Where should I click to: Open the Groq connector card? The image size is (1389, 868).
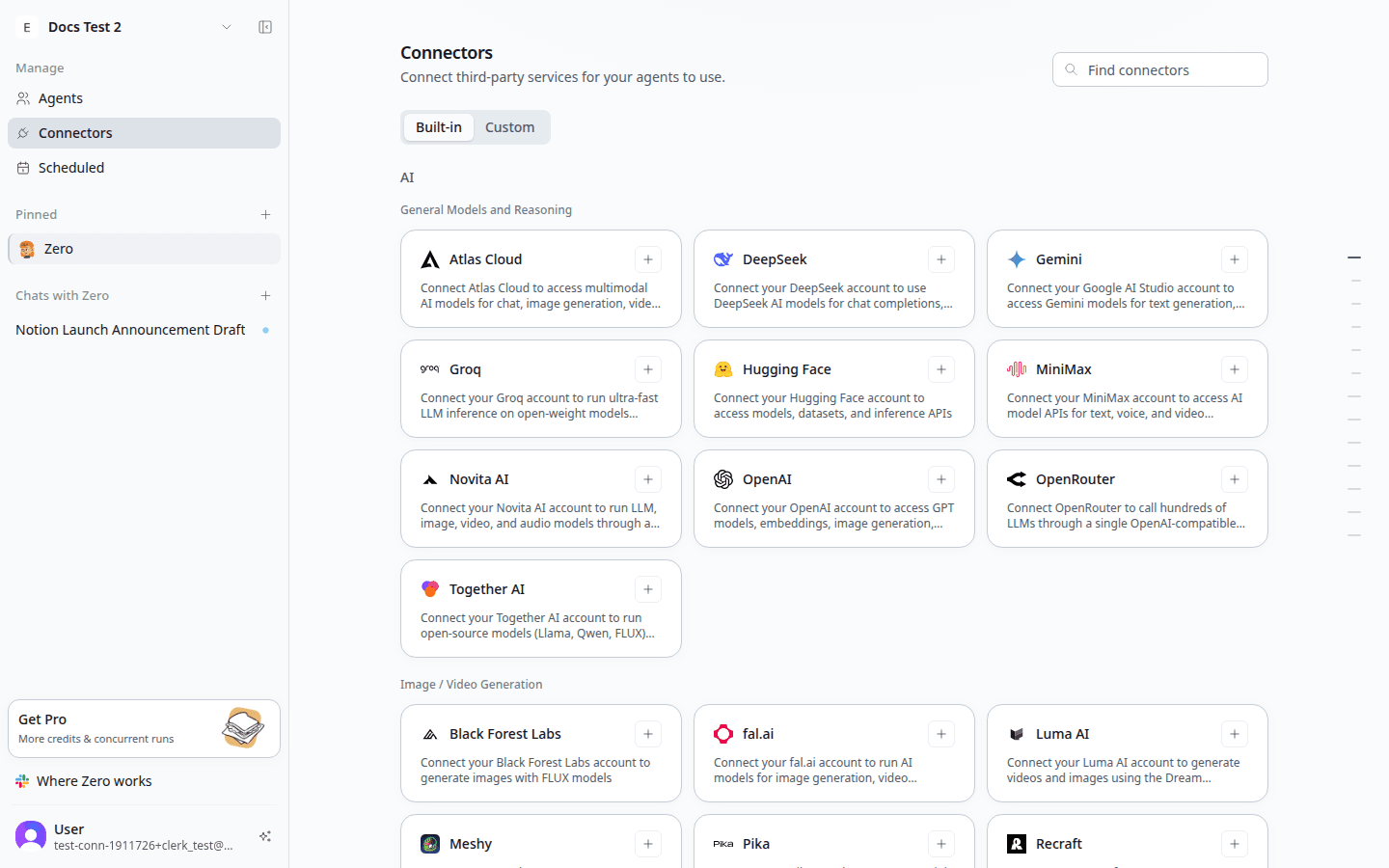[x=541, y=389]
